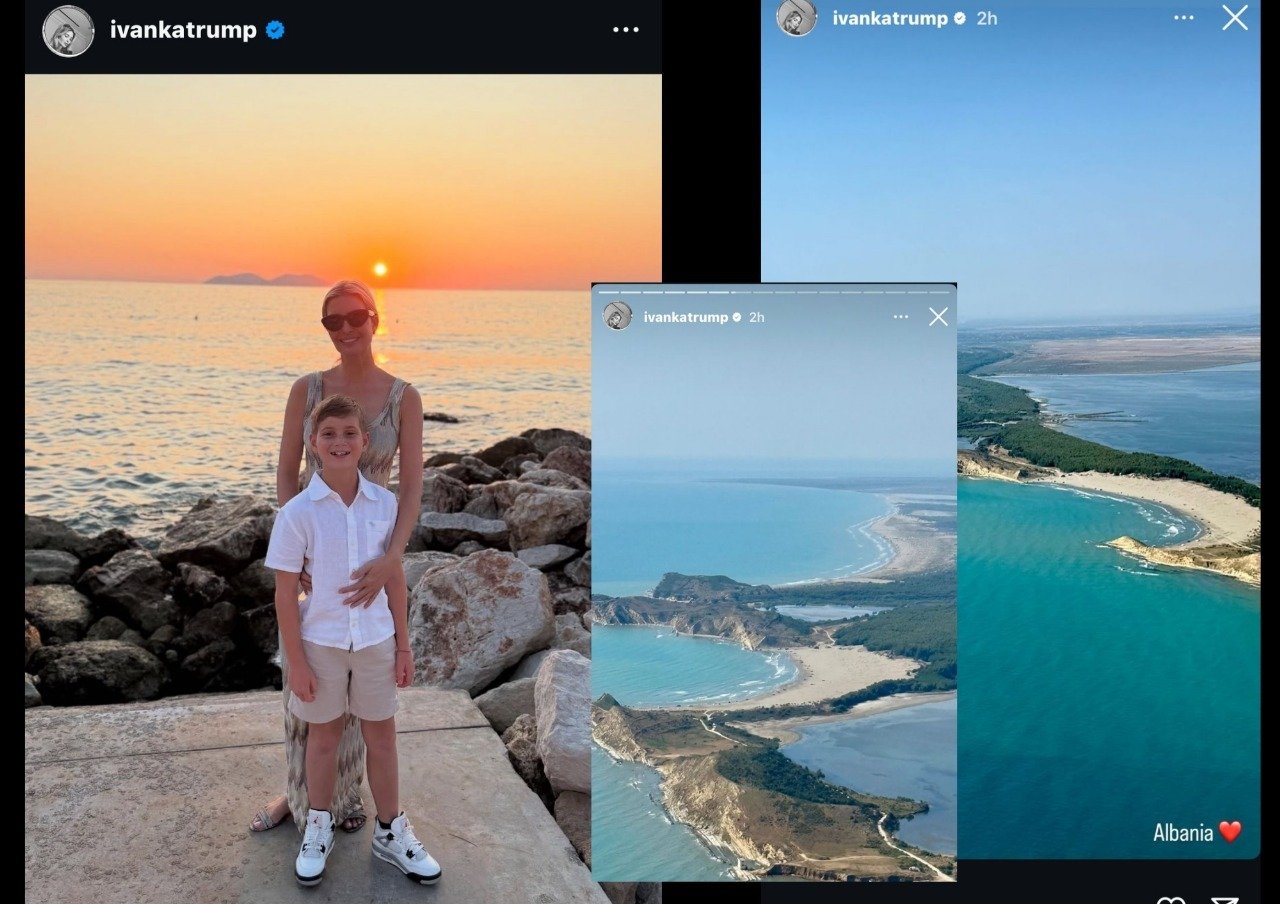
Task: Click the verified badge in the right story
Action: [960, 18]
